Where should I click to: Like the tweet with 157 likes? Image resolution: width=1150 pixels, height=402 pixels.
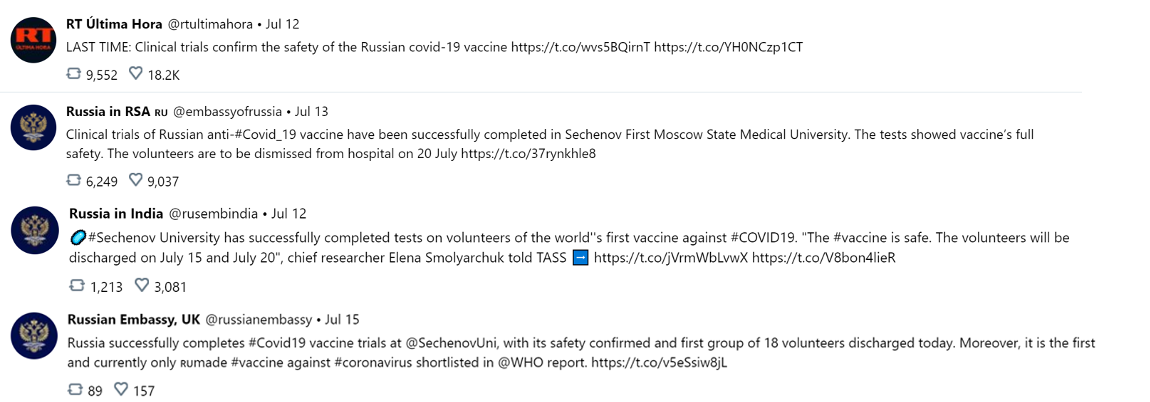tap(122, 390)
